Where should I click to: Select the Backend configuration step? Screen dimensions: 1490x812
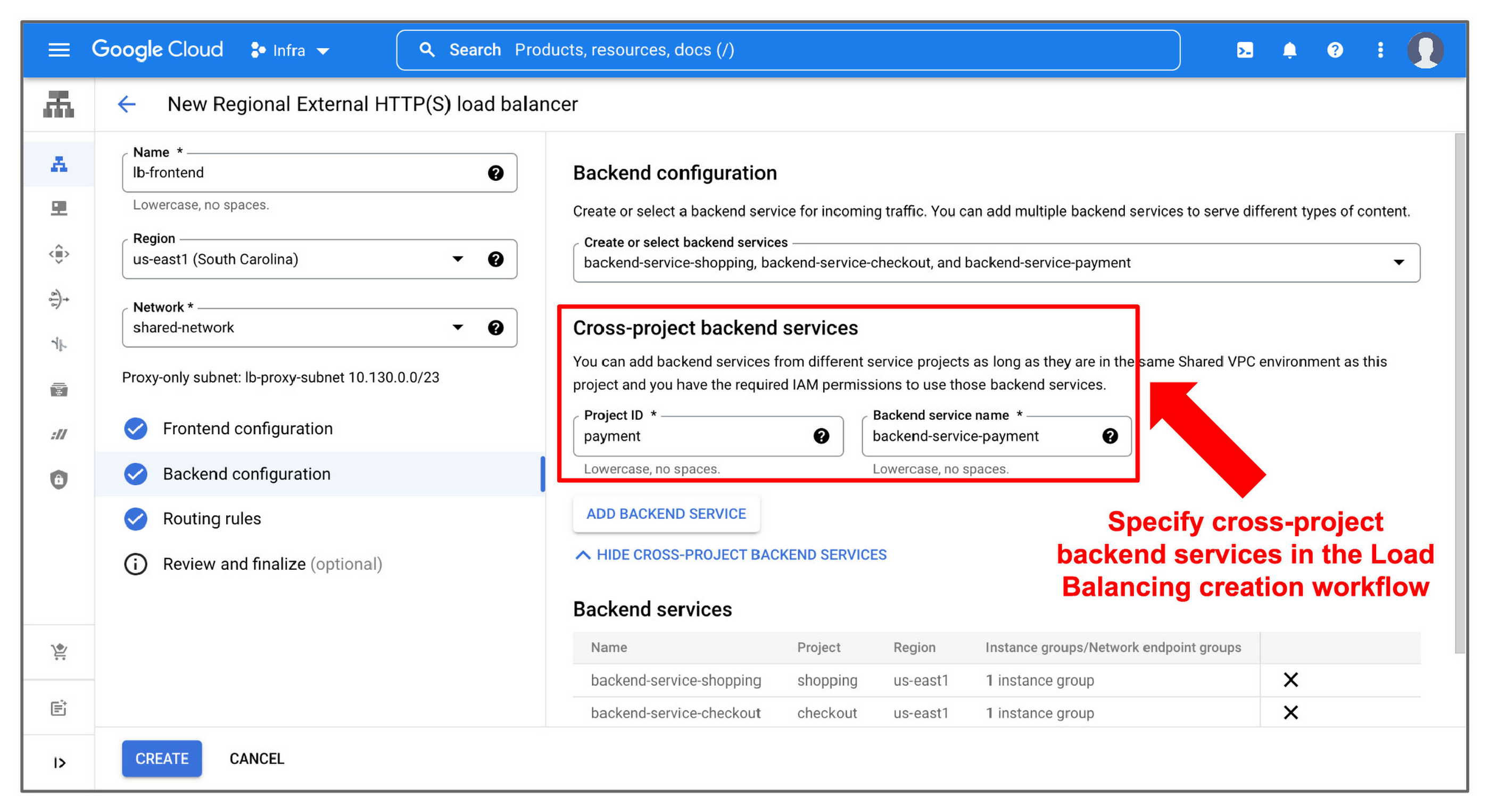pyautogui.click(x=319, y=474)
